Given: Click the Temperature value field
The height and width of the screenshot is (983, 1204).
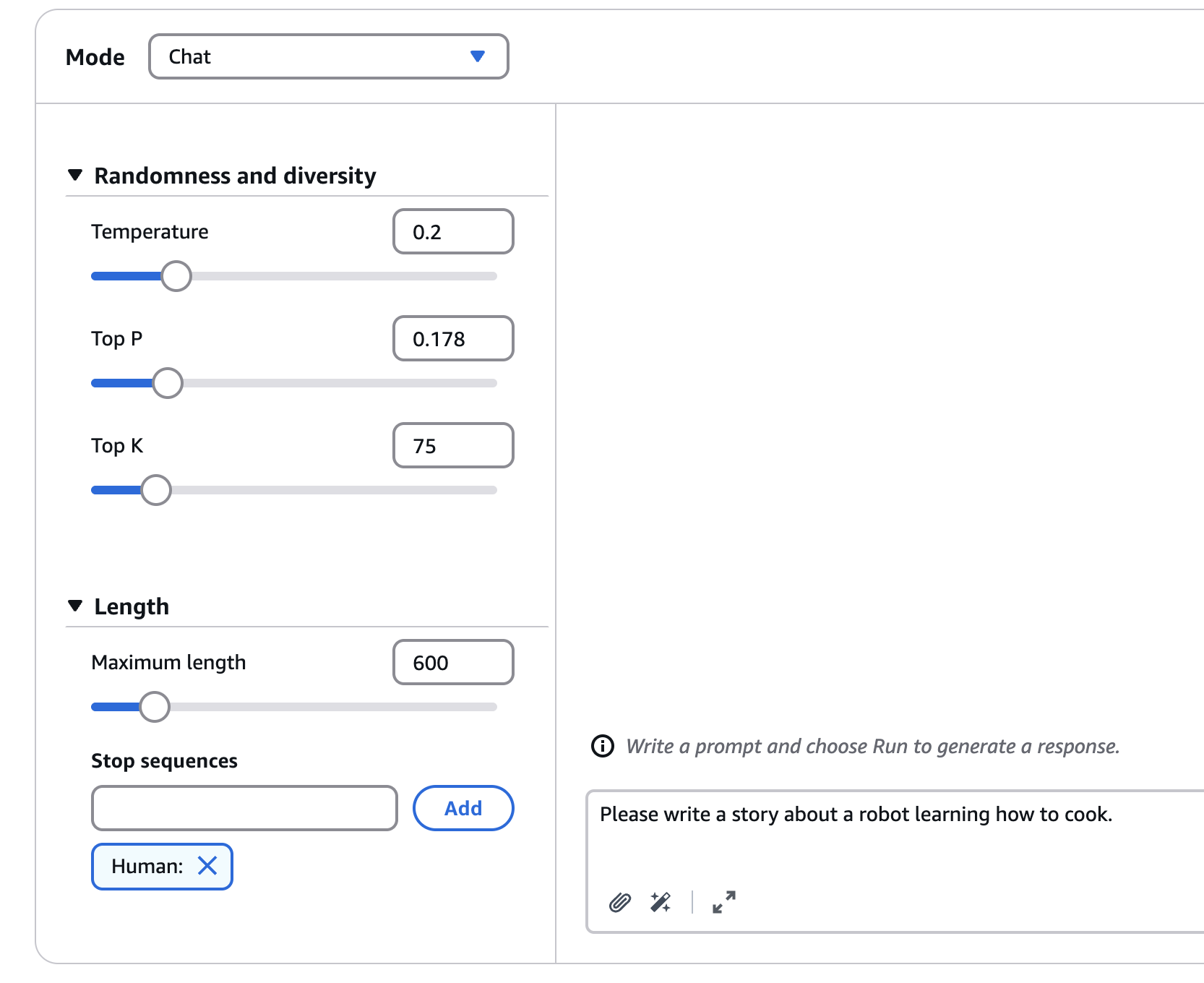Looking at the screenshot, I should click(453, 231).
